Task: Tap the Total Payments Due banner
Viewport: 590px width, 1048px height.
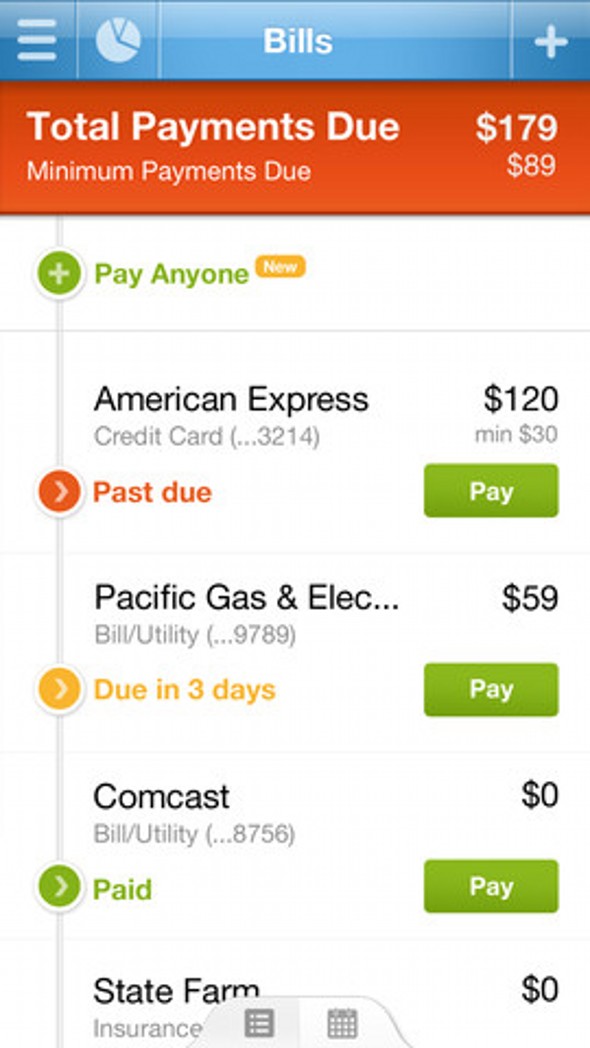Action: click(x=295, y=147)
